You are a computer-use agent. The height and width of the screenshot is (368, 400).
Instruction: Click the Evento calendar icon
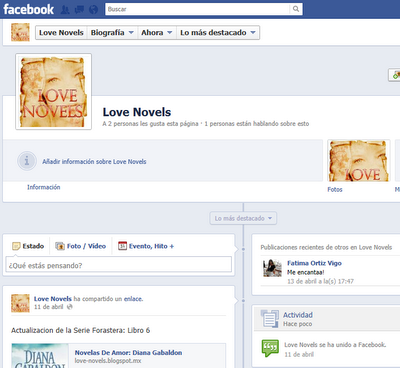click(122, 246)
